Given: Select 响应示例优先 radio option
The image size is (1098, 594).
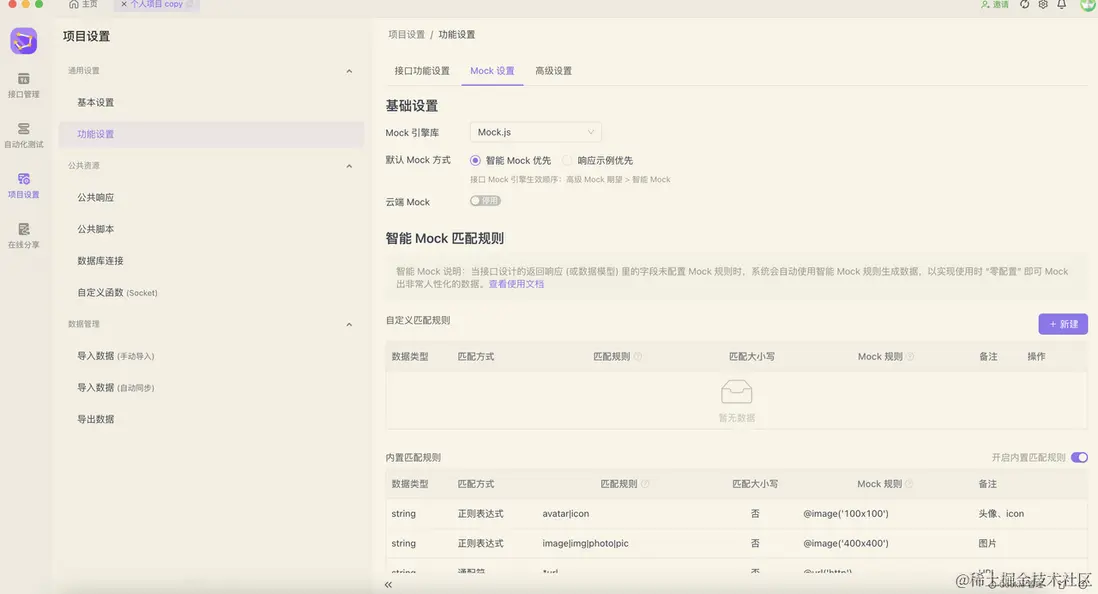Looking at the screenshot, I should 568,160.
